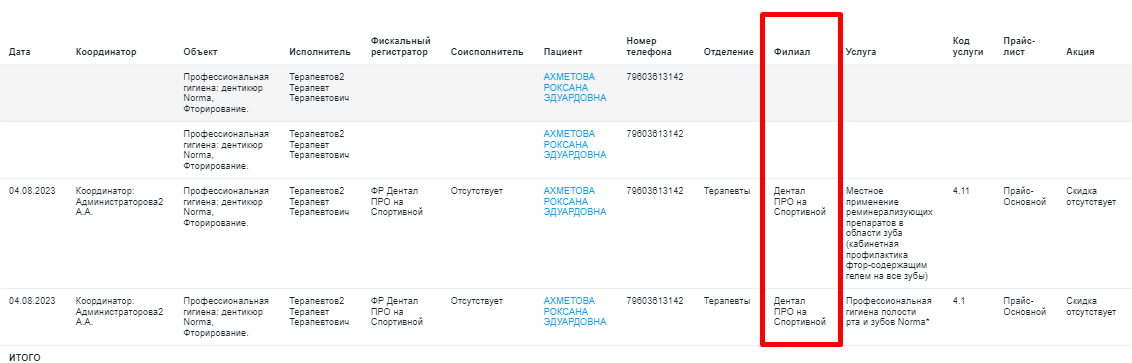Click the Услуга column header
Screen dimensions: 1132x363
point(861,52)
